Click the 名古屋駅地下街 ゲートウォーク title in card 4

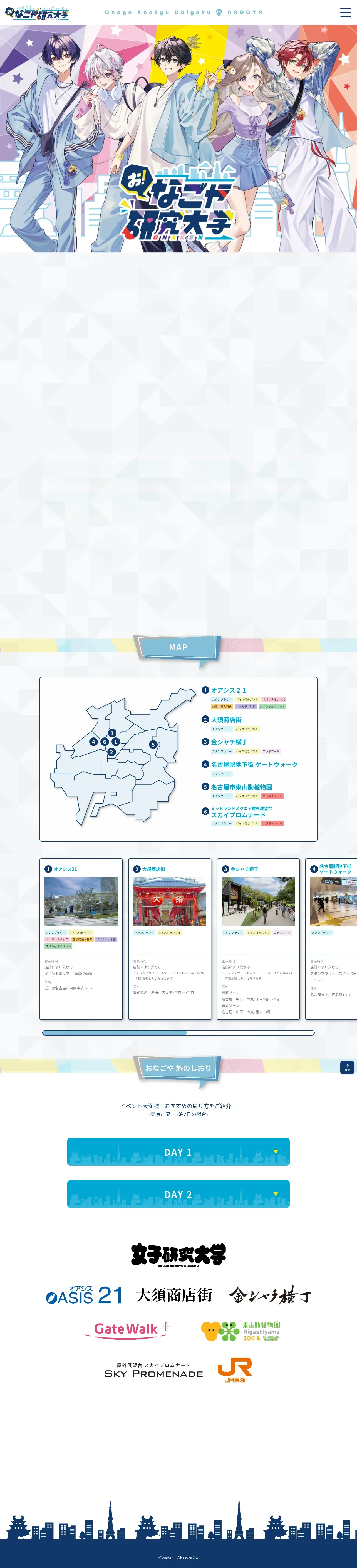click(335, 869)
